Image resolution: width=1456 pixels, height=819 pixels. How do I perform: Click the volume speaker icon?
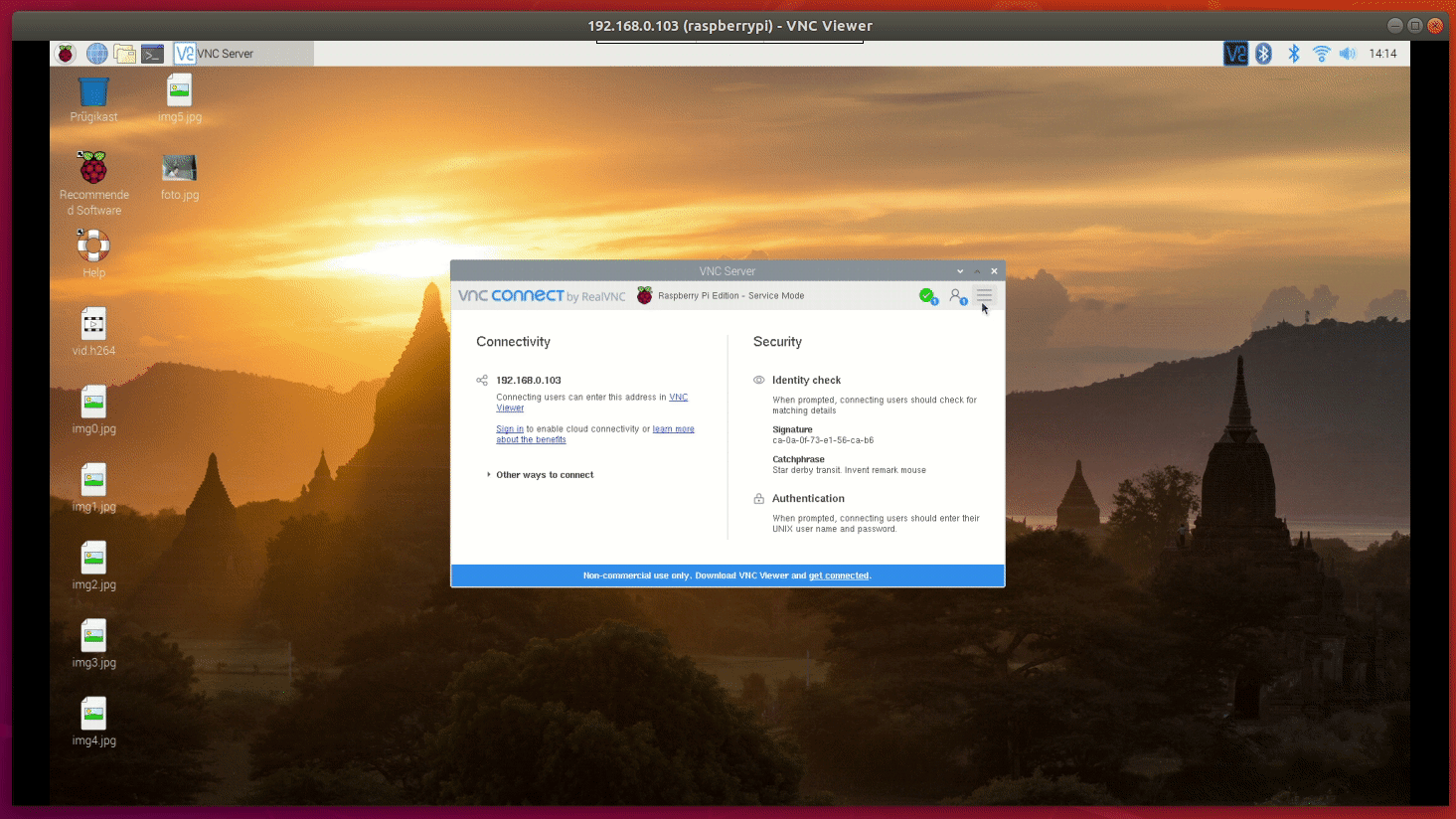click(x=1347, y=54)
